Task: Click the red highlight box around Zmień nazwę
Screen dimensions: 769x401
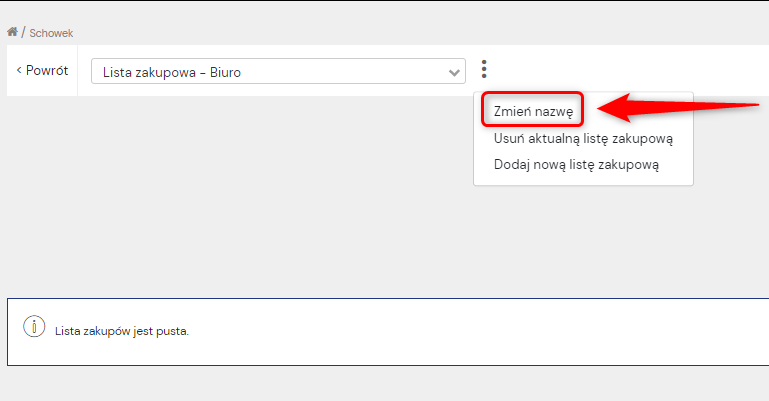Action: pyautogui.click(x=533, y=109)
